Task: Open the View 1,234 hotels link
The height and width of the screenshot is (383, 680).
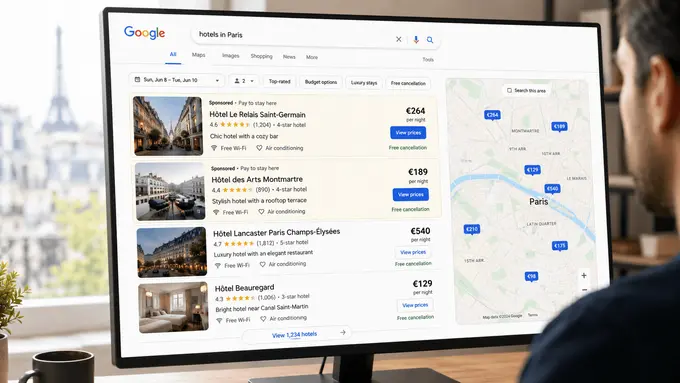Action: tap(294, 334)
